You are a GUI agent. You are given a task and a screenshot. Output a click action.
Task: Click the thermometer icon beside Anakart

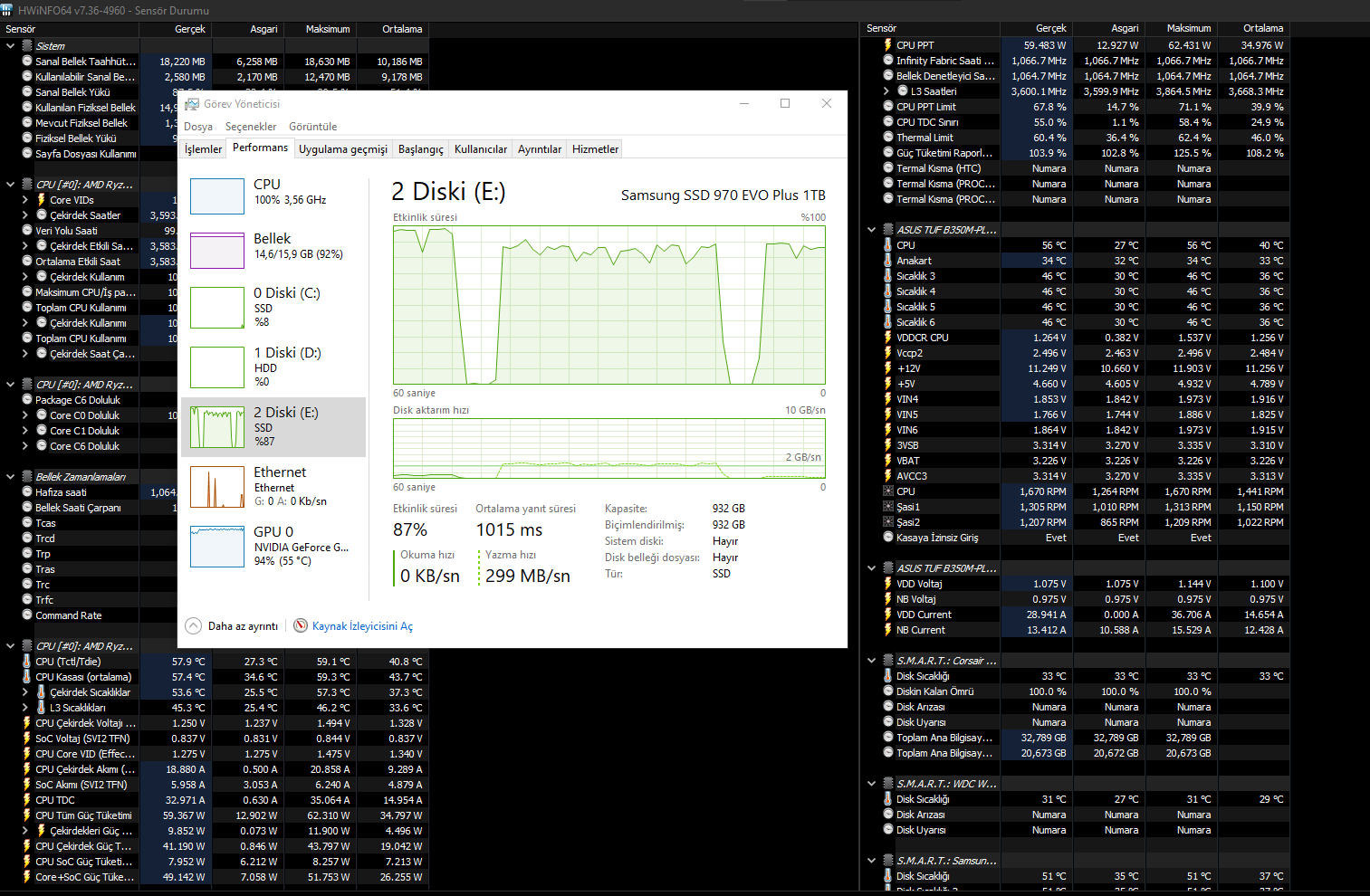click(888, 260)
